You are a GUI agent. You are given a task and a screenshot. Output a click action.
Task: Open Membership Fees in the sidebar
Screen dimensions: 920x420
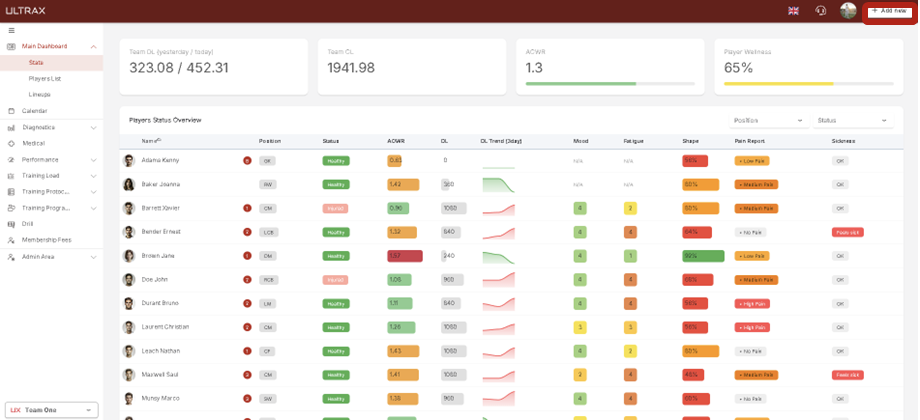(x=47, y=240)
